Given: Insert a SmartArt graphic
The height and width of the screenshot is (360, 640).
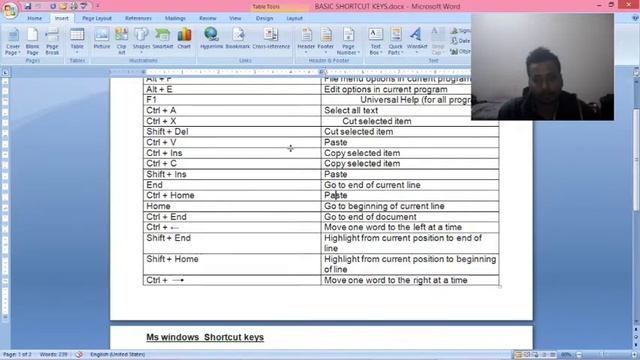Looking at the screenshot, I should click(162, 39).
